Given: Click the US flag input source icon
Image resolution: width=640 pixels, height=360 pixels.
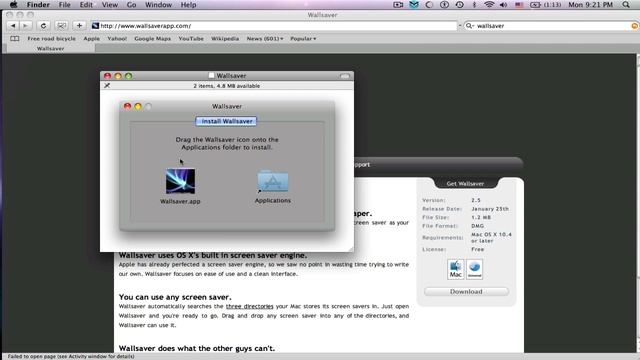Looking at the screenshot, I should click(519, 5).
